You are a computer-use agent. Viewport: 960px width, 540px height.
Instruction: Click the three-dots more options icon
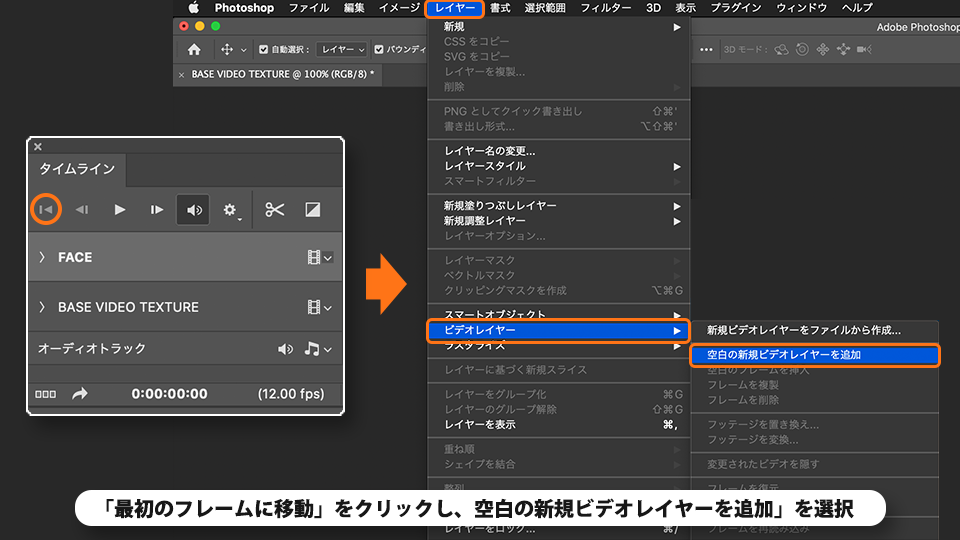pos(706,50)
